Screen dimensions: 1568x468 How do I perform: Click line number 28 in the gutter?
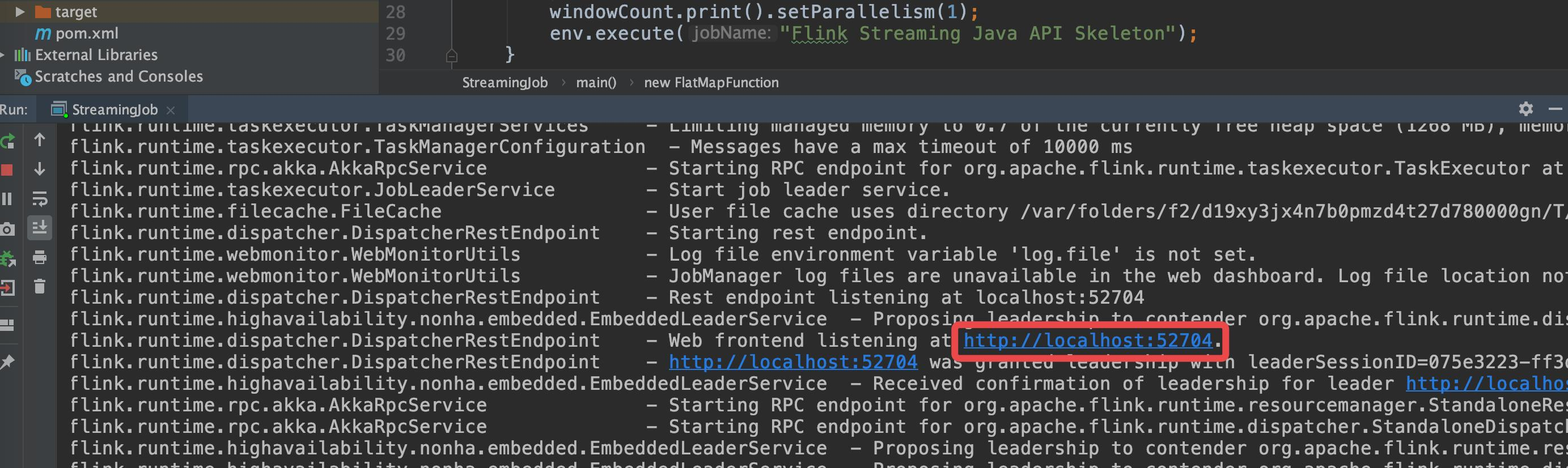(396, 11)
